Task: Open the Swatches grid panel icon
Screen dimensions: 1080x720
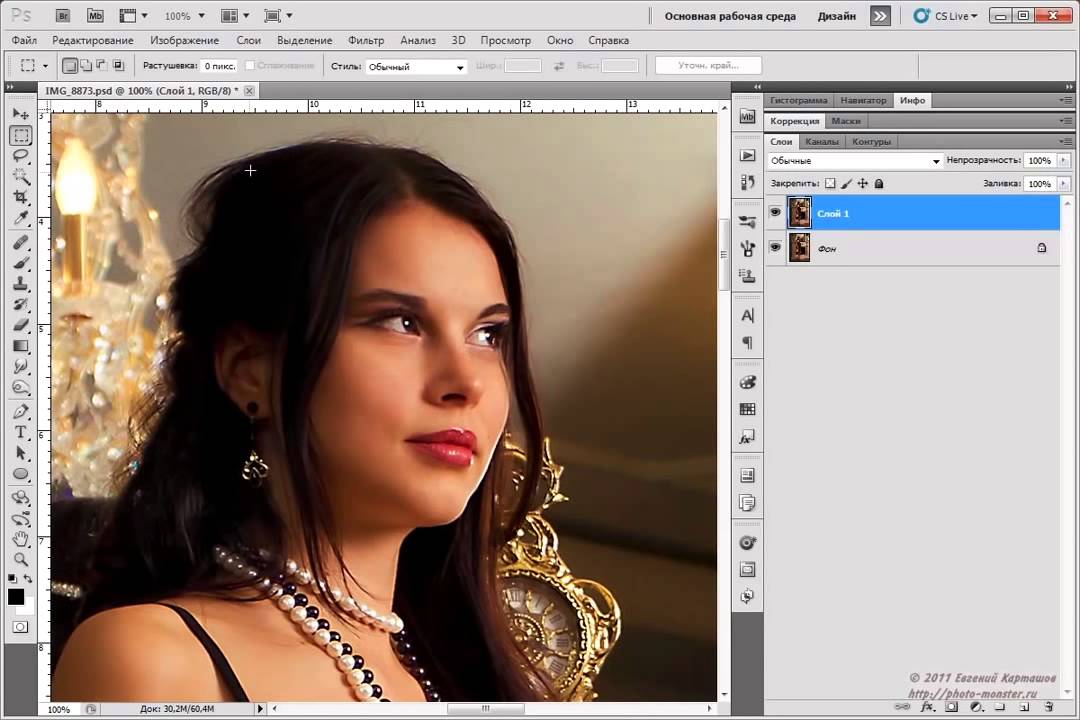Action: (x=747, y=409)
